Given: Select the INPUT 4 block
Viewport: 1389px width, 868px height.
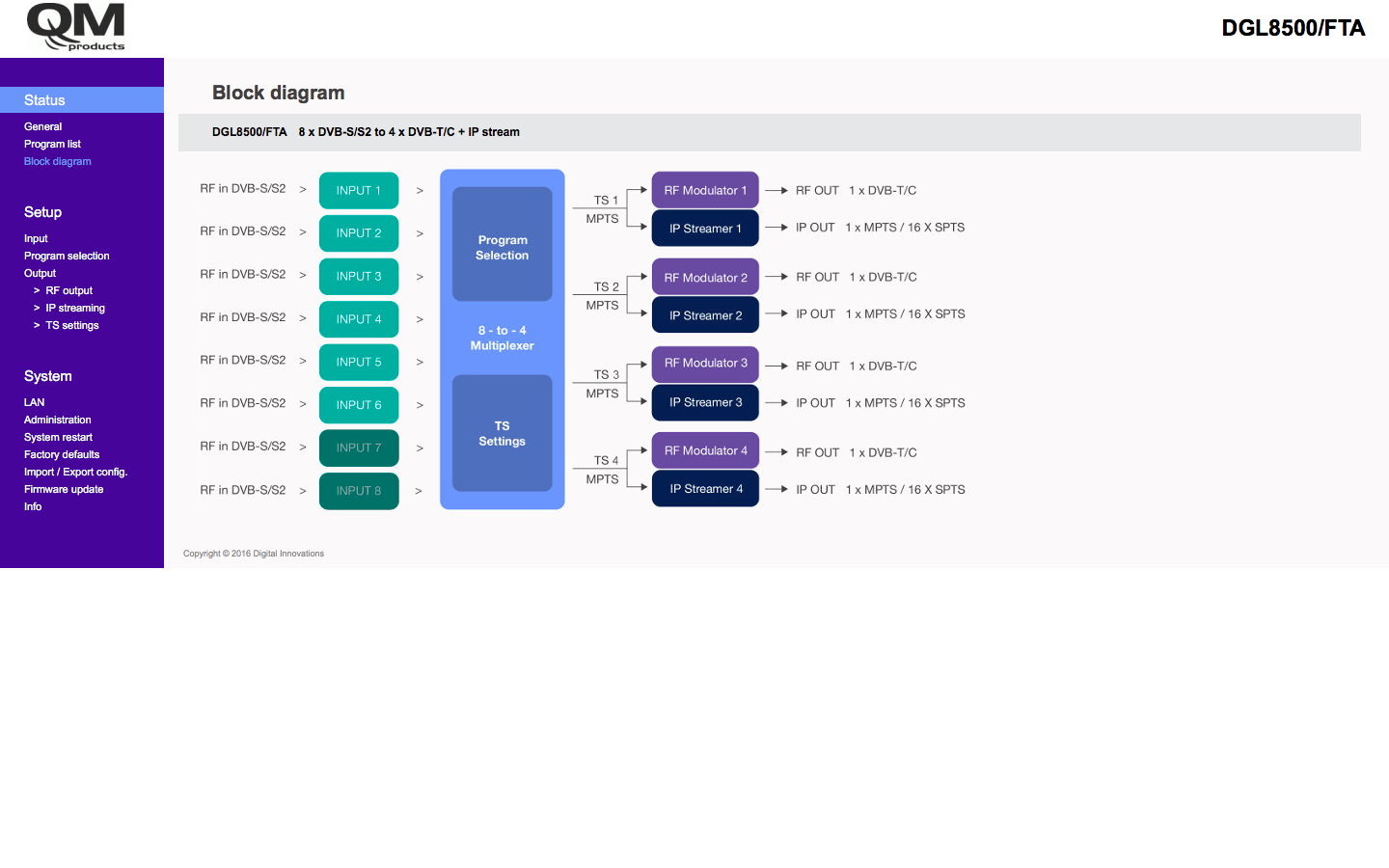Looking at the screenshot, I should point(359,319).
